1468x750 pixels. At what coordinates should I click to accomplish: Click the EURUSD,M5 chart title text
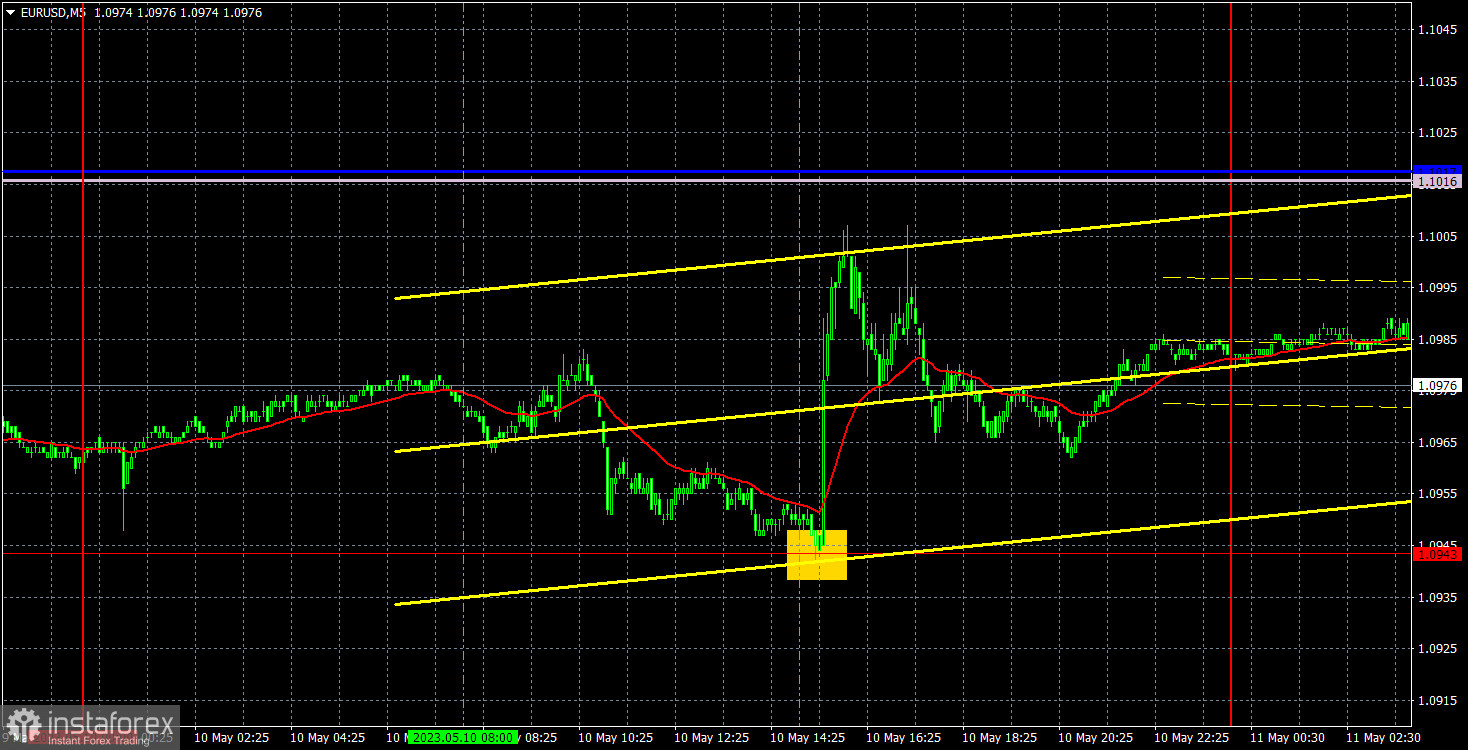click(x=53, y=13)
